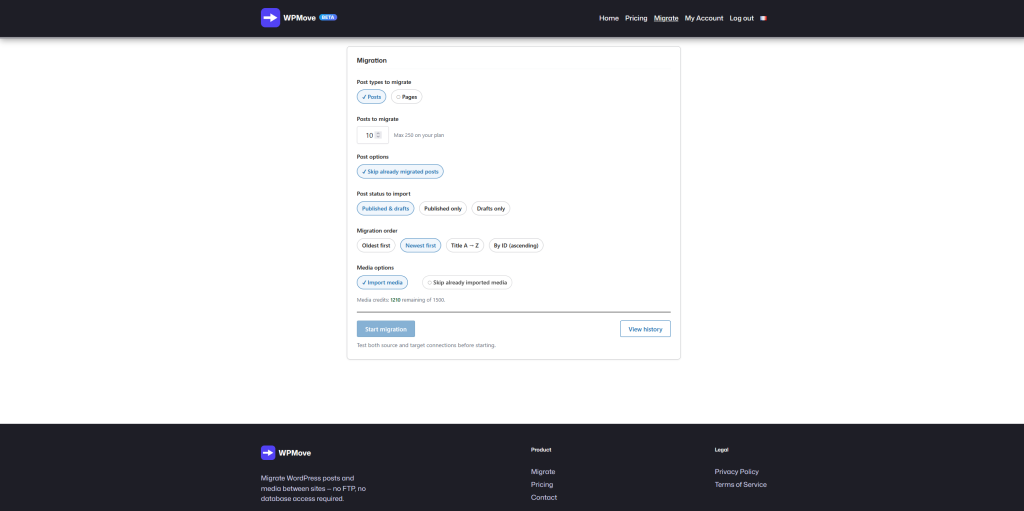This screenshot has width=1024, height=511.
Task: Click Log out in the header
Action: click(x=741, y=18)
